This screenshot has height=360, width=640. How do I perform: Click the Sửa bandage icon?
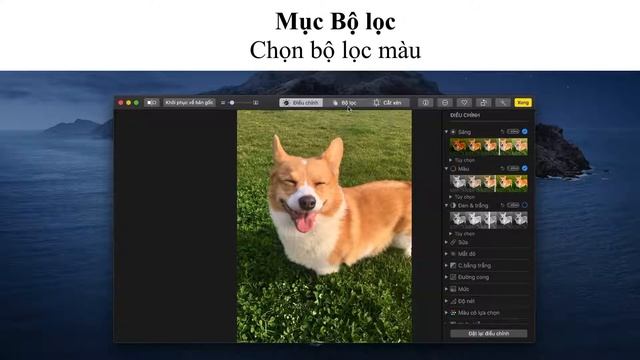pos(453,242)
